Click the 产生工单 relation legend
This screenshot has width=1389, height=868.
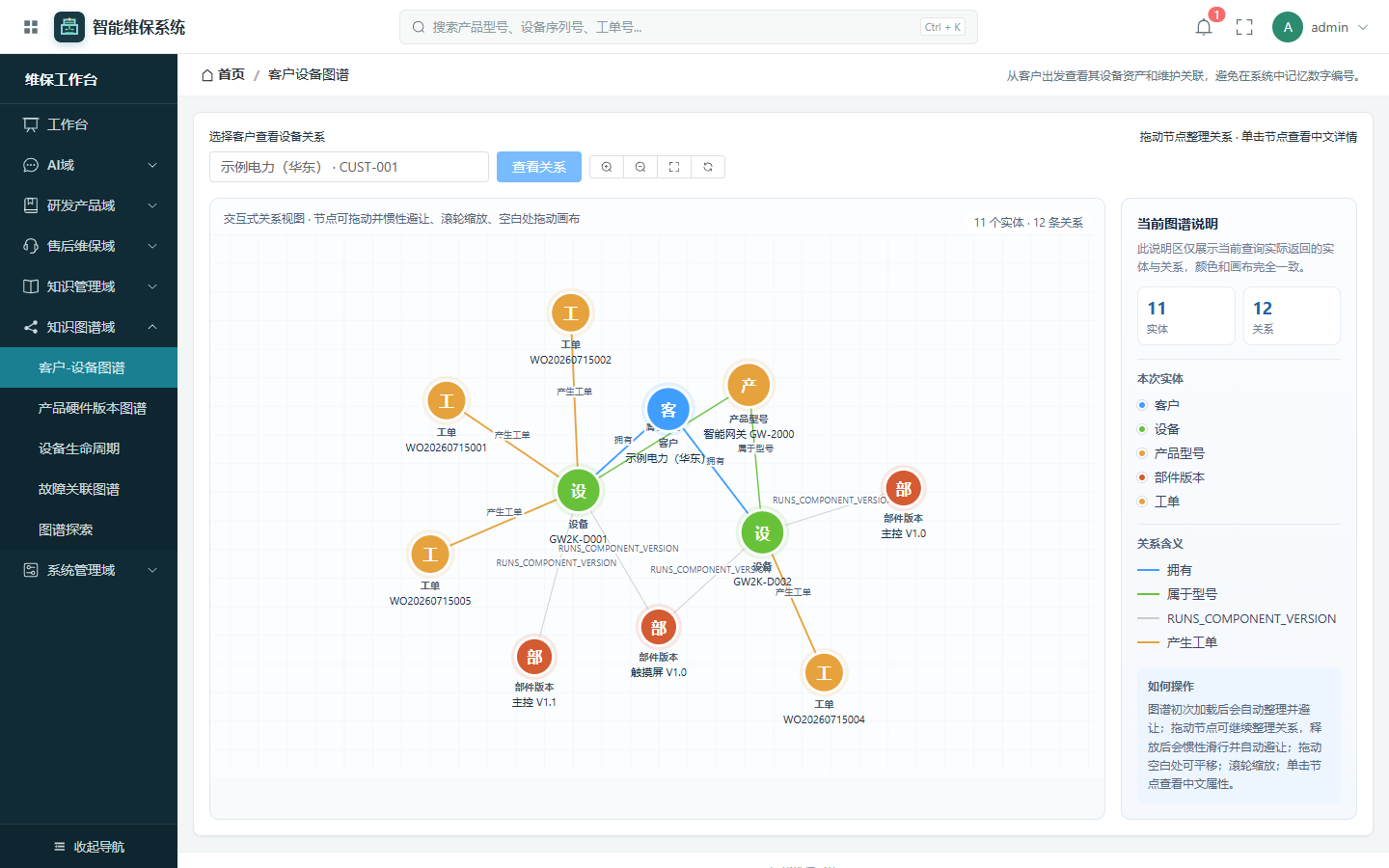tap(1178, 642)
